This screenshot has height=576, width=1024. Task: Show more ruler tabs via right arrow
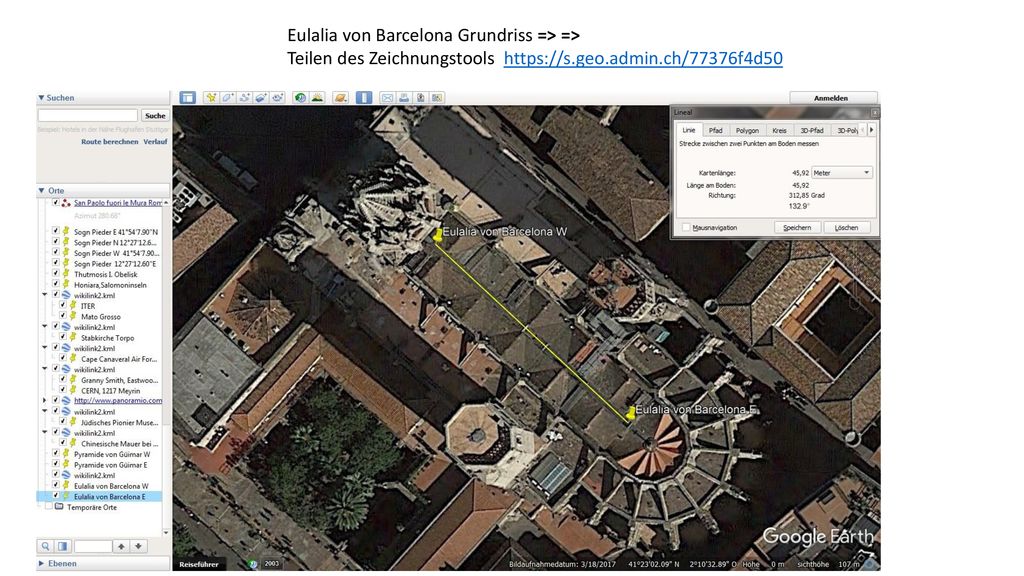coord(871,130)
